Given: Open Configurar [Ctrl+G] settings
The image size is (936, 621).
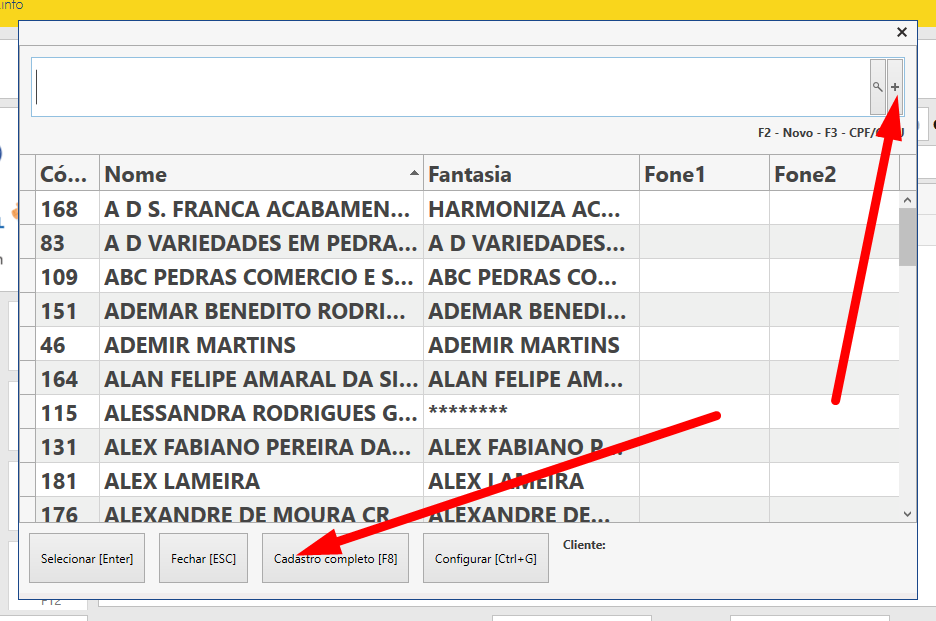Looking at the screenshot, I should [x=486, y=559].
